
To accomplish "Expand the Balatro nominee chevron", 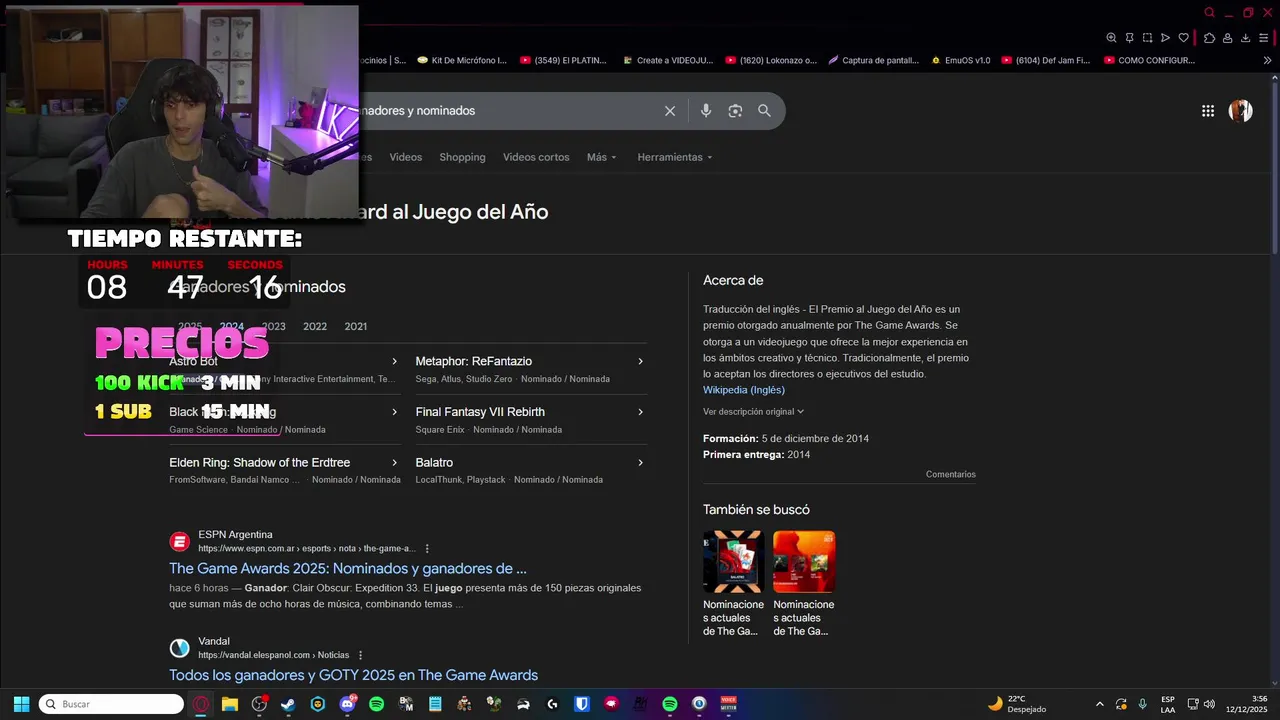I will coord(640,463).
